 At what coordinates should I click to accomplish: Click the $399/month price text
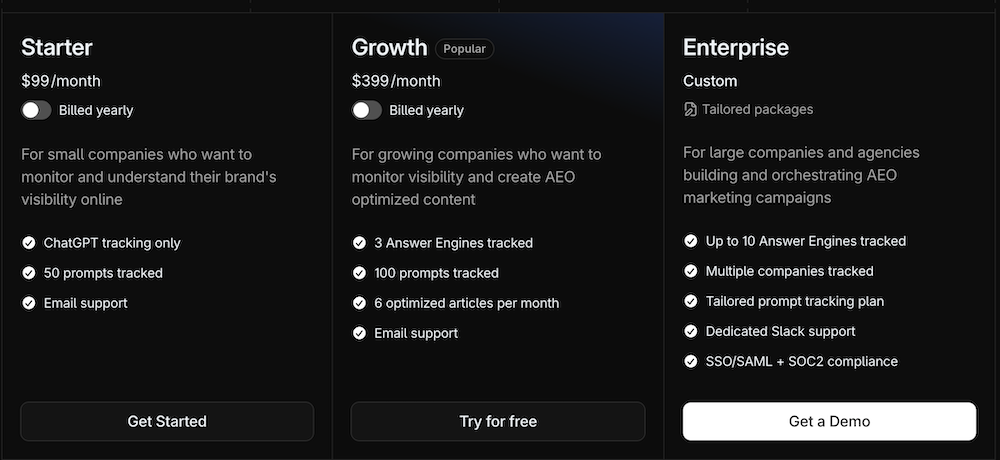(396, 81)
